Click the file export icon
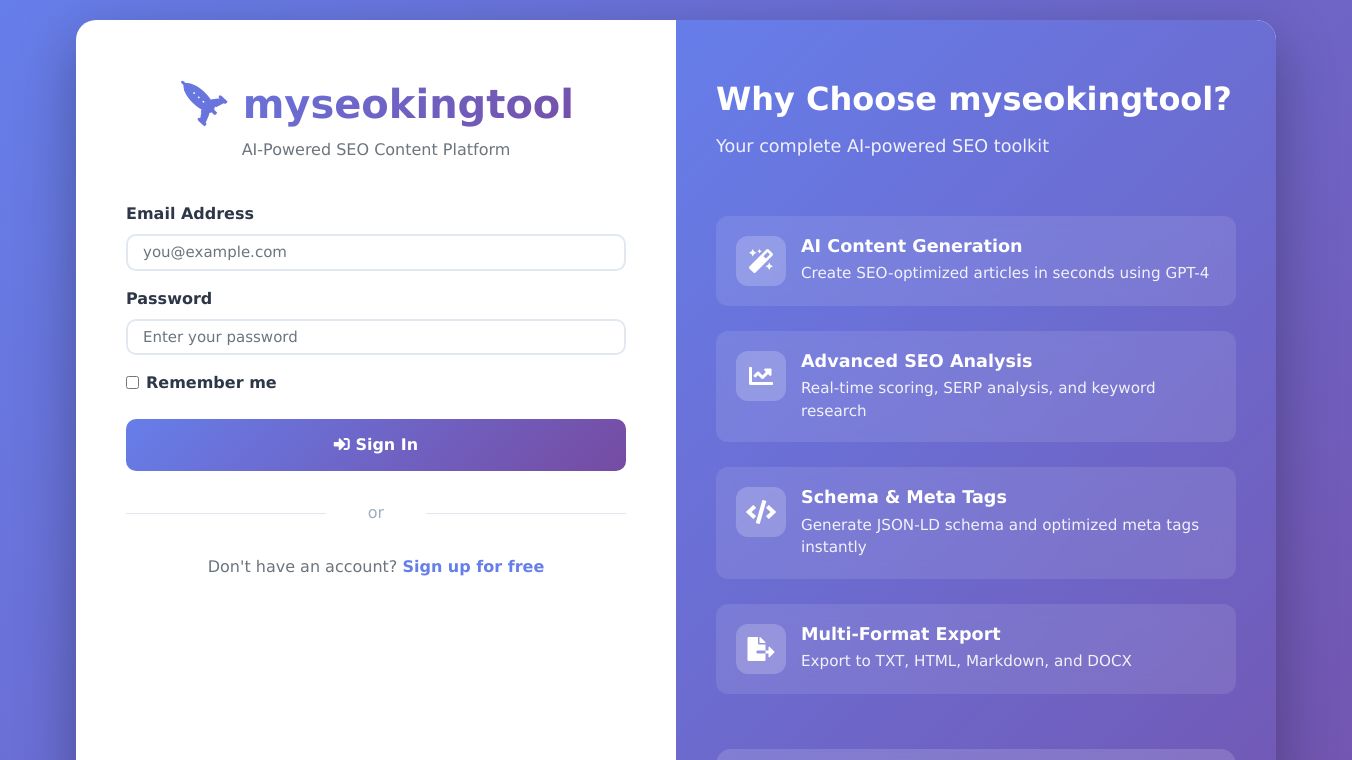This screenshot has width=1352, height=760. 761,649
